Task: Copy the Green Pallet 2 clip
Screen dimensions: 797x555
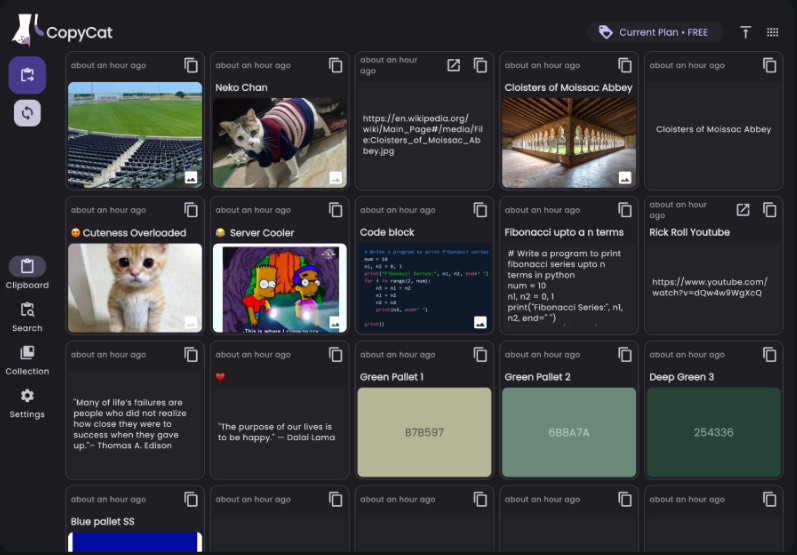Action: [625, 355]
